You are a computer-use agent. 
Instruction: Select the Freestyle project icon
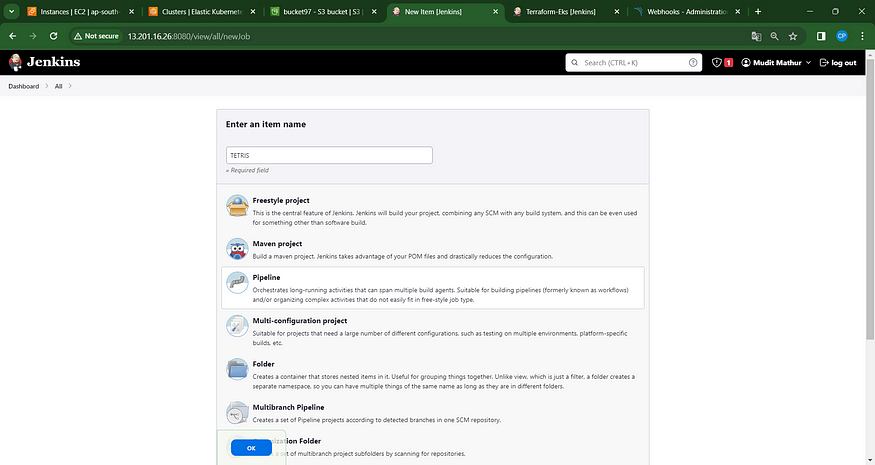(237, 205)
